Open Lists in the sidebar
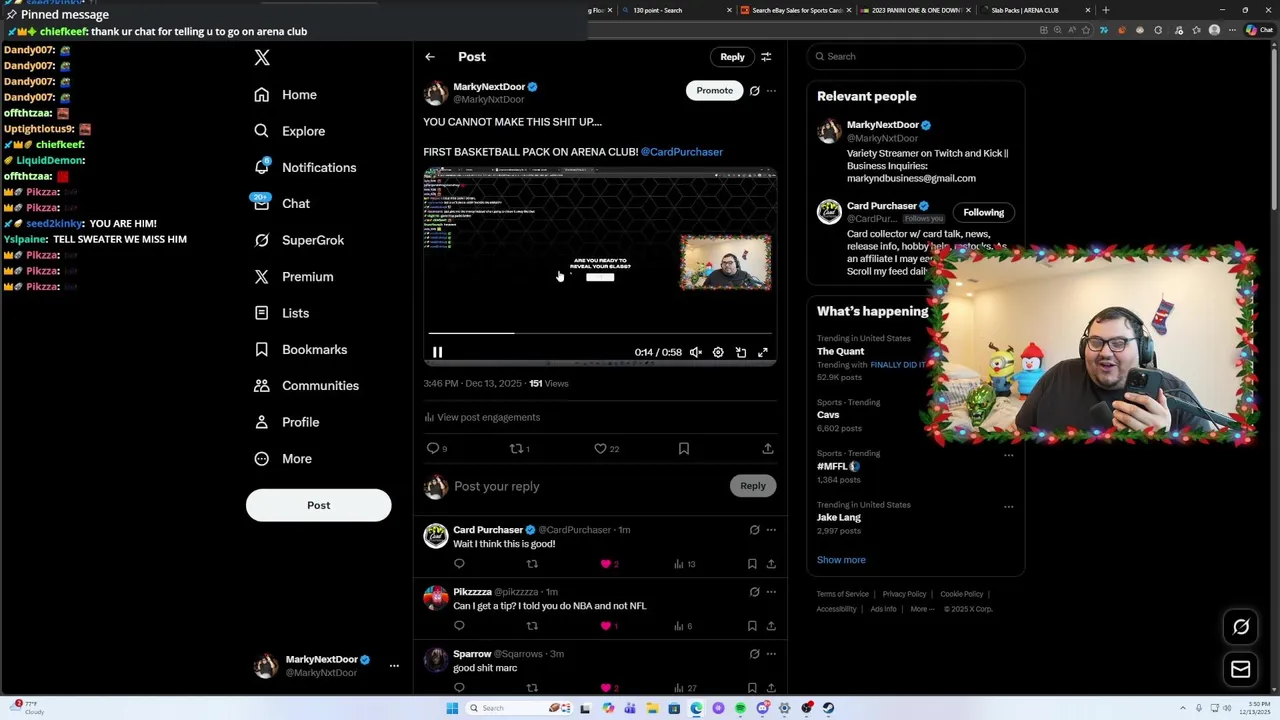 coord(282,313)
